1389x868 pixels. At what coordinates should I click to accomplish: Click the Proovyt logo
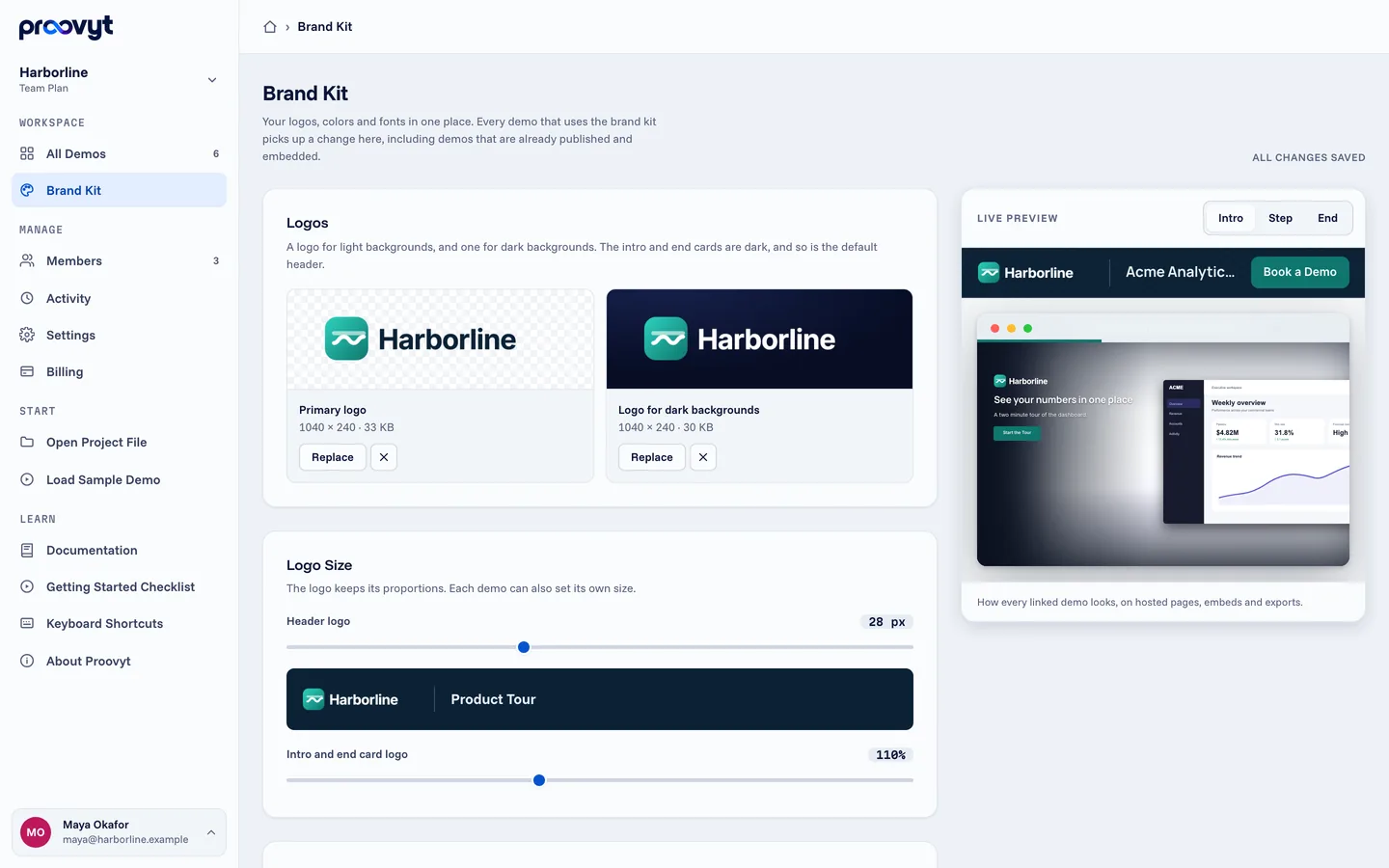67,27
